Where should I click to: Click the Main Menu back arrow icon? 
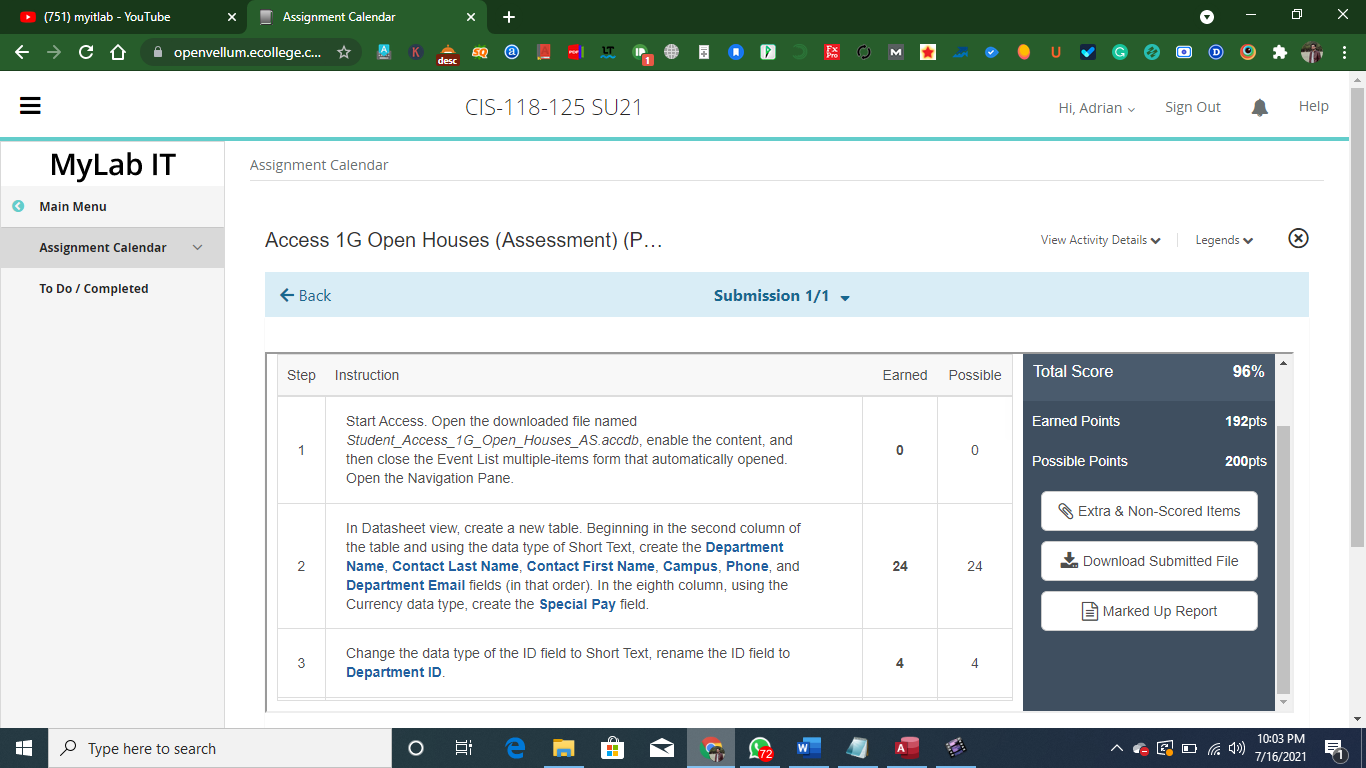coord(18,206)
